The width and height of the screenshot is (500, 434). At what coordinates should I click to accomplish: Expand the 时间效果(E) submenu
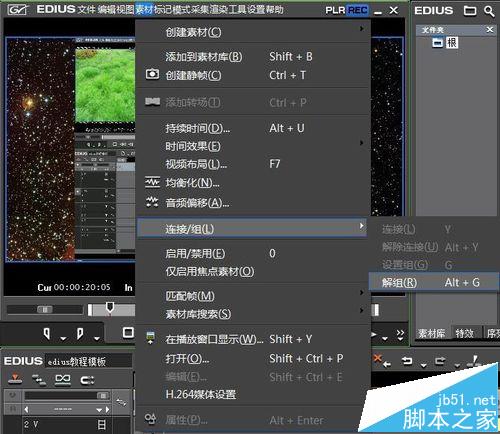253,146
